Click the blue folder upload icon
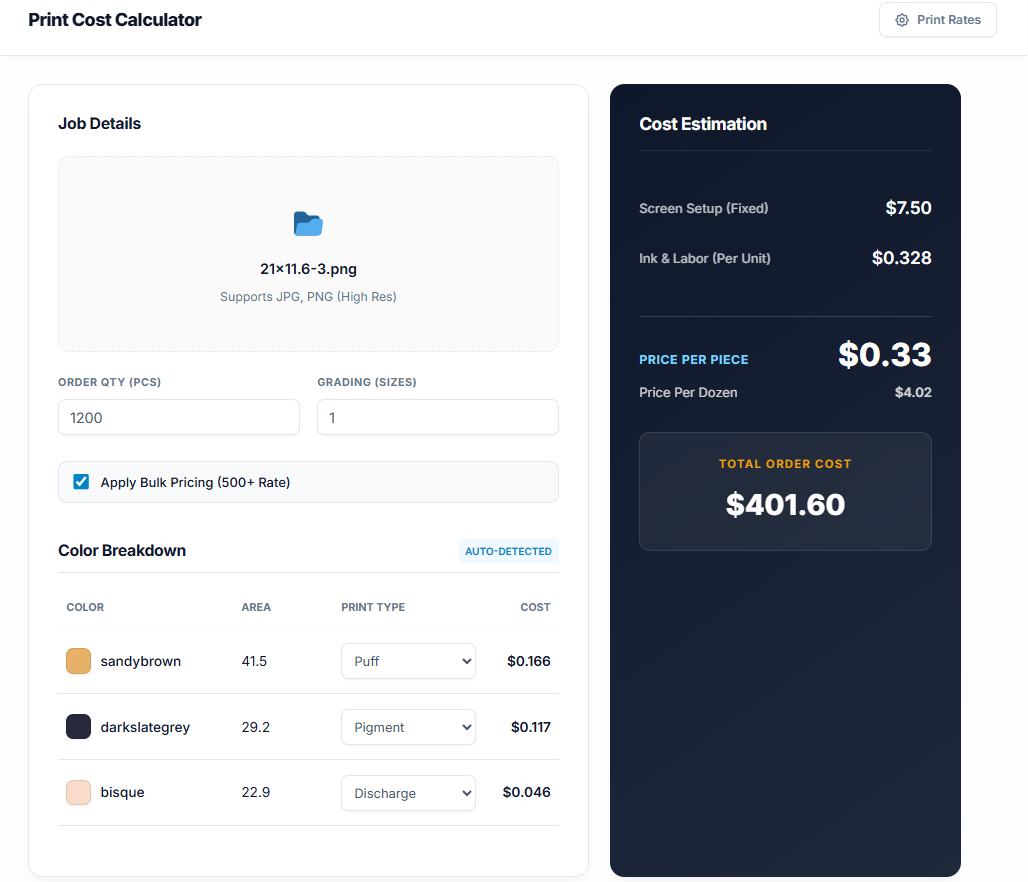Image resolution: width=1028 pixels, height=882 pixels. (308, 224)
